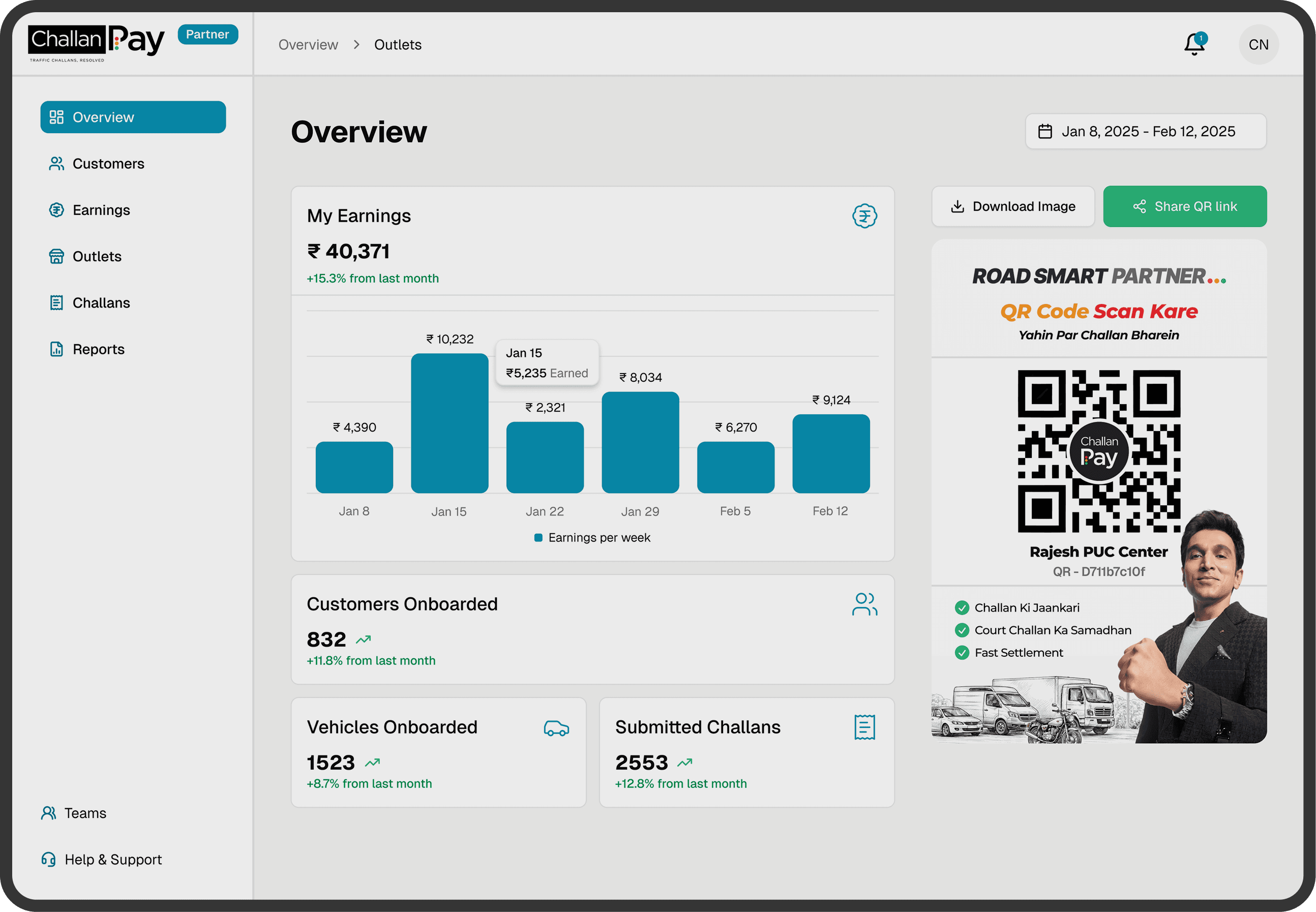Viewport: 1316px width, 912px height.
Task: Open Help & Support headset icon
Action: tap(49, 859)
